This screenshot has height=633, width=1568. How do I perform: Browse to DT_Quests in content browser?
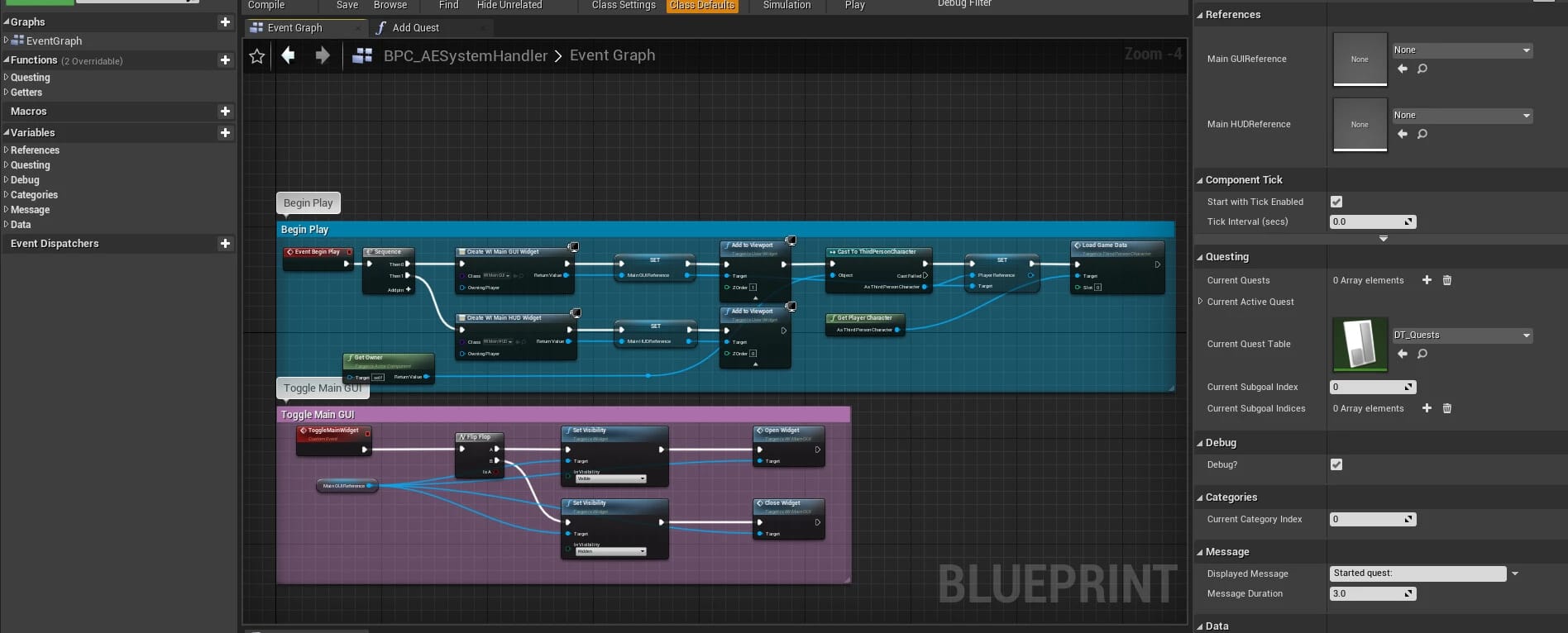pyautogui.click(x=1422, y=354)
